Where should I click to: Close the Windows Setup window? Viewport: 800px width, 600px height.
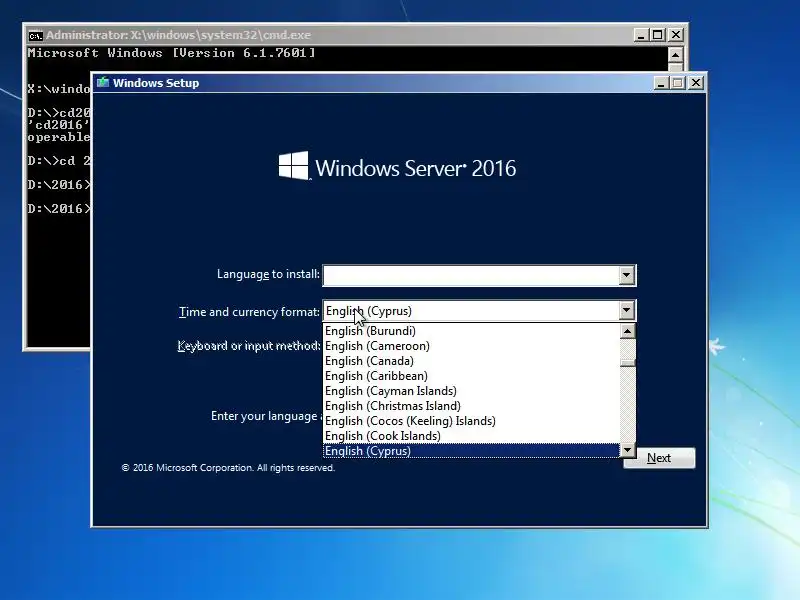point(696,83)
